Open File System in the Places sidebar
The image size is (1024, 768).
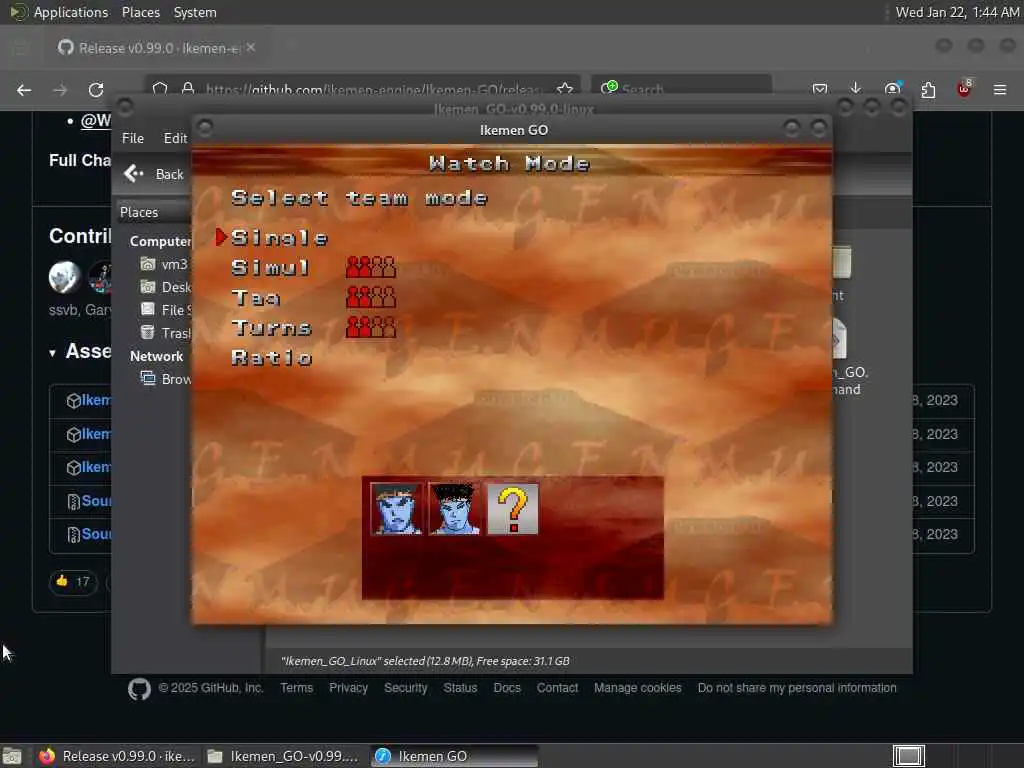pos(165,310)
